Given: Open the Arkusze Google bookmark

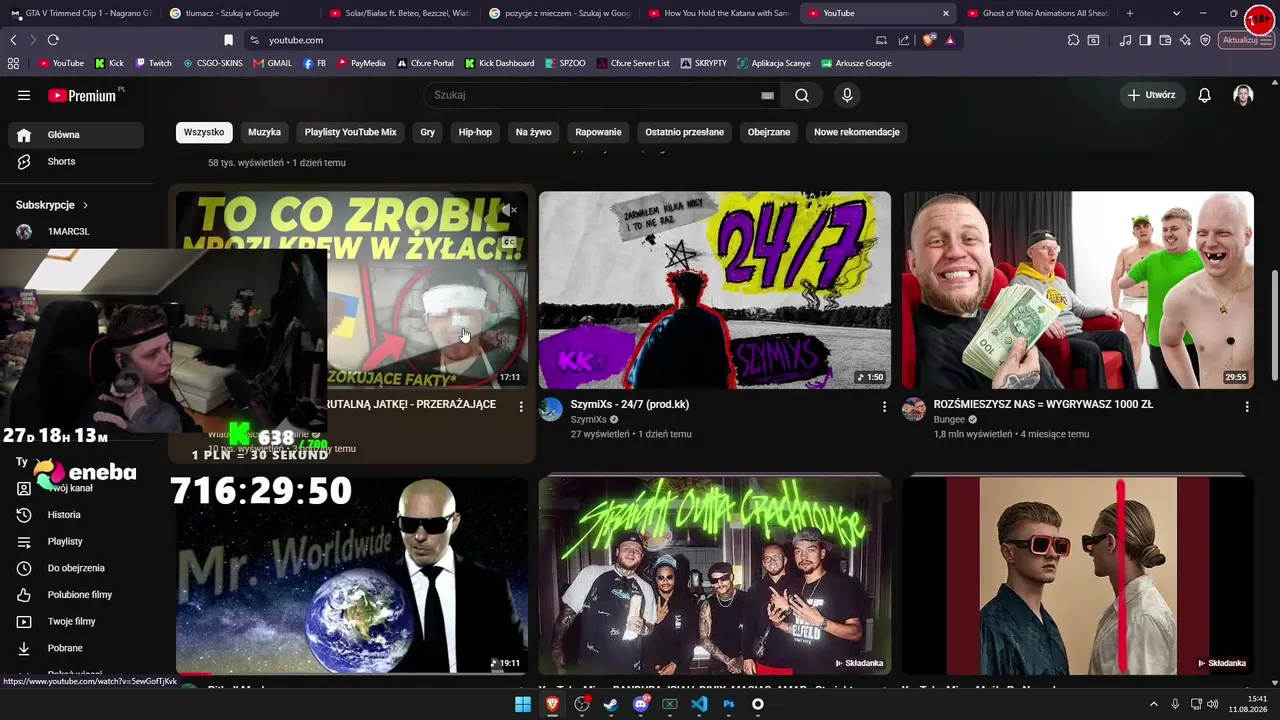Looking at the screenshot, I should (856, 63).
